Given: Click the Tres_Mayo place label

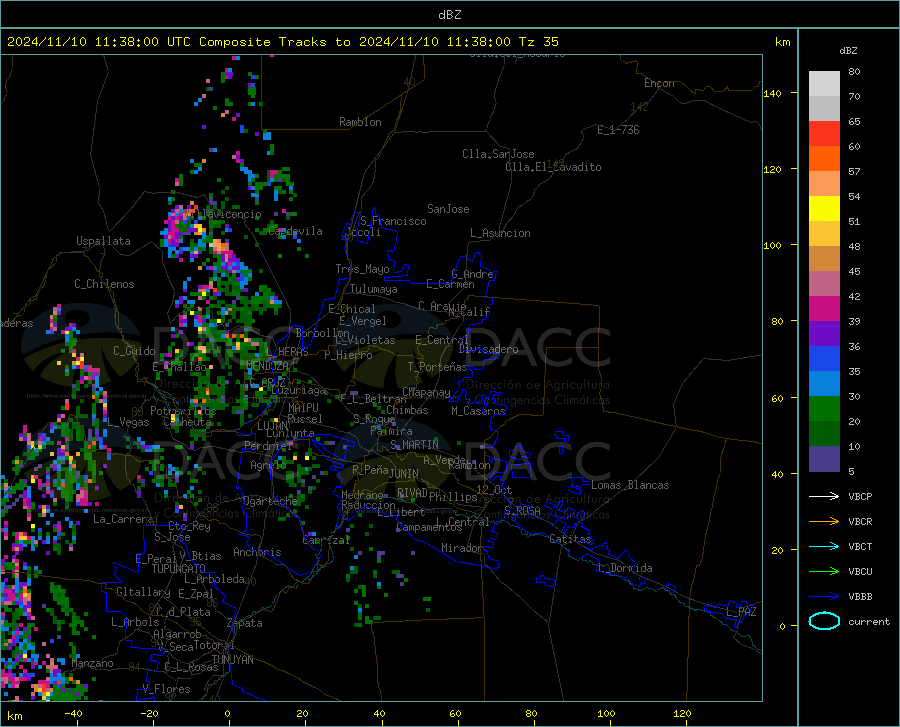Looking at the screenshot, I should [x=362, y=269].
